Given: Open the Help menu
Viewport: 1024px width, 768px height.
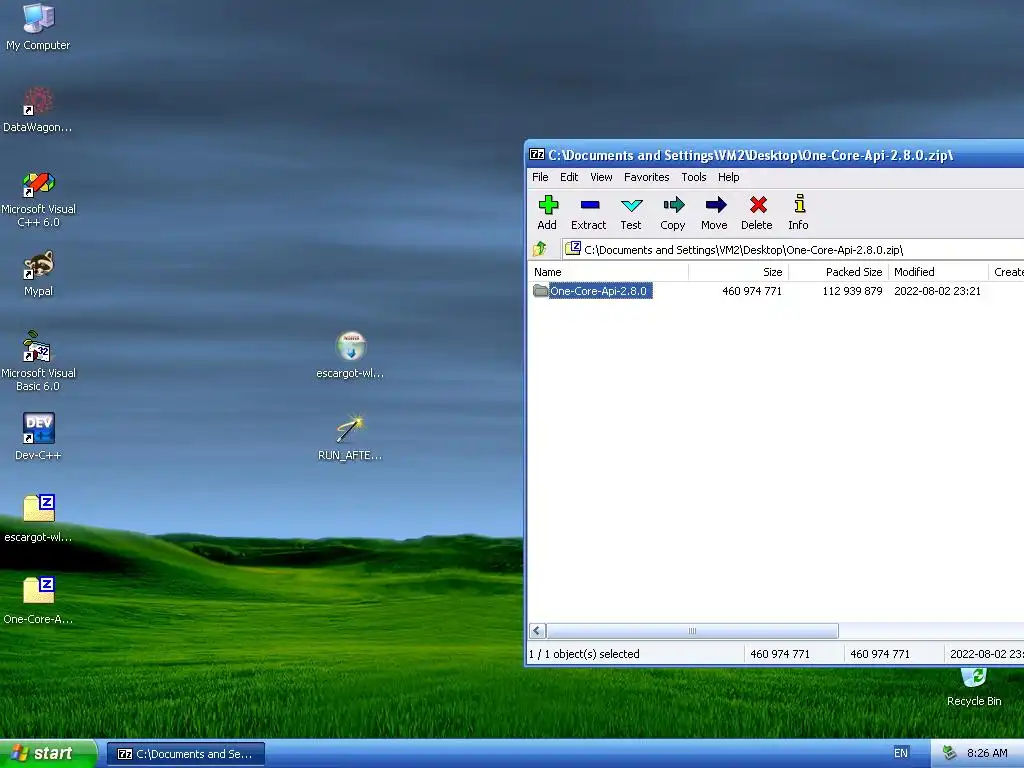Looking at the screenshot, I should [729, 177].
